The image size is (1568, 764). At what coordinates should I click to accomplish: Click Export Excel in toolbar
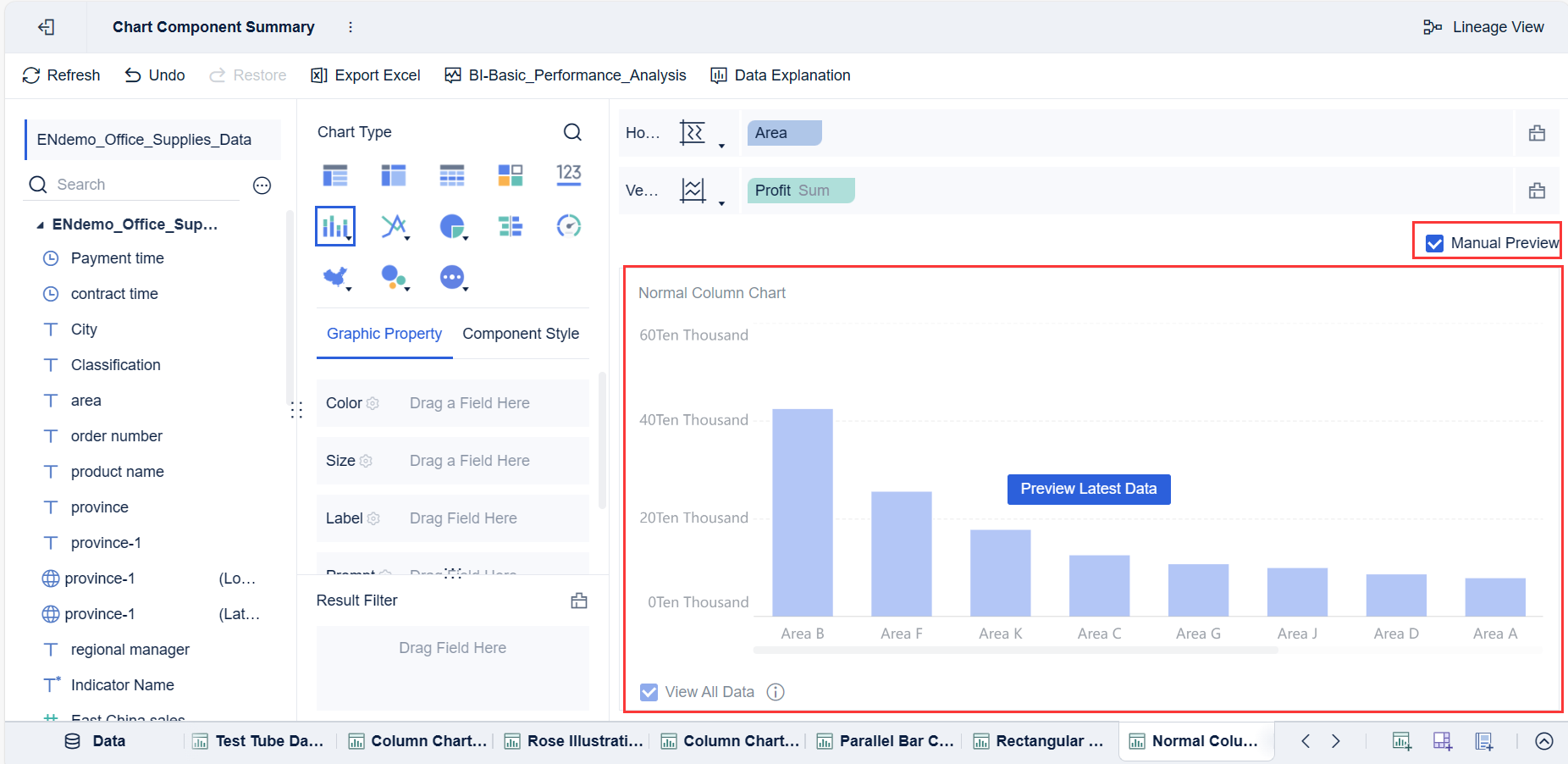366,75
